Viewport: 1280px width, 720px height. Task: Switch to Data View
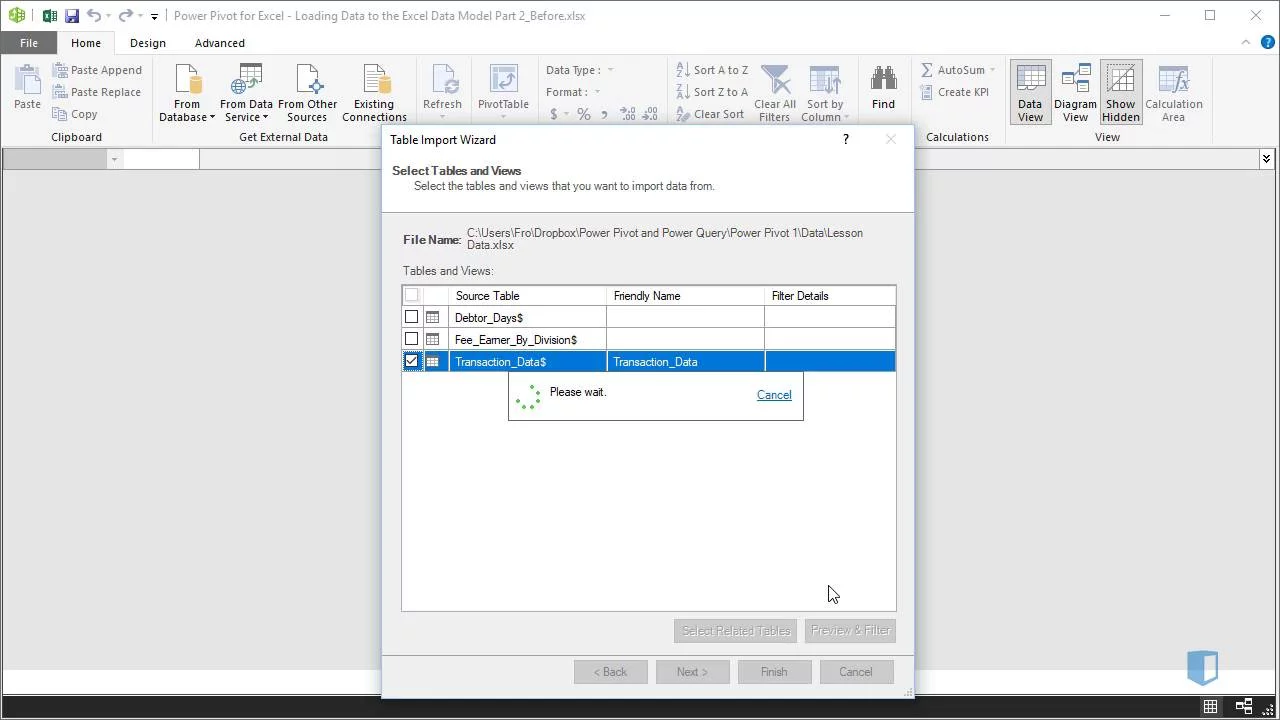1030,93
